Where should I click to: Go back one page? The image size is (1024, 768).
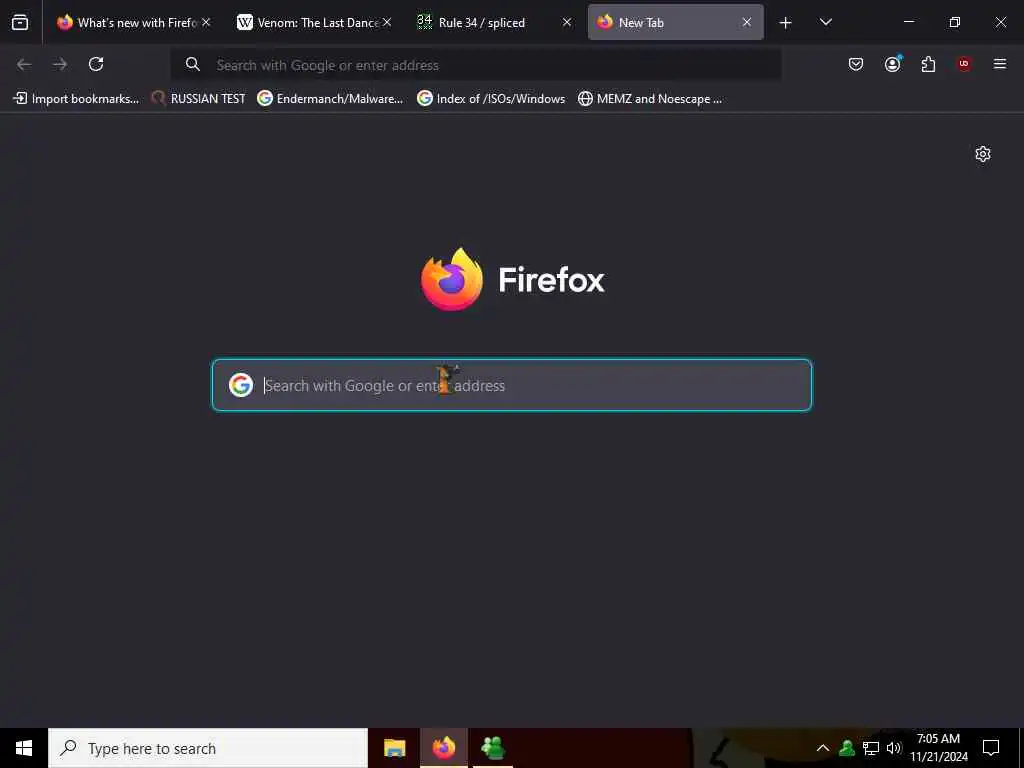24,64
